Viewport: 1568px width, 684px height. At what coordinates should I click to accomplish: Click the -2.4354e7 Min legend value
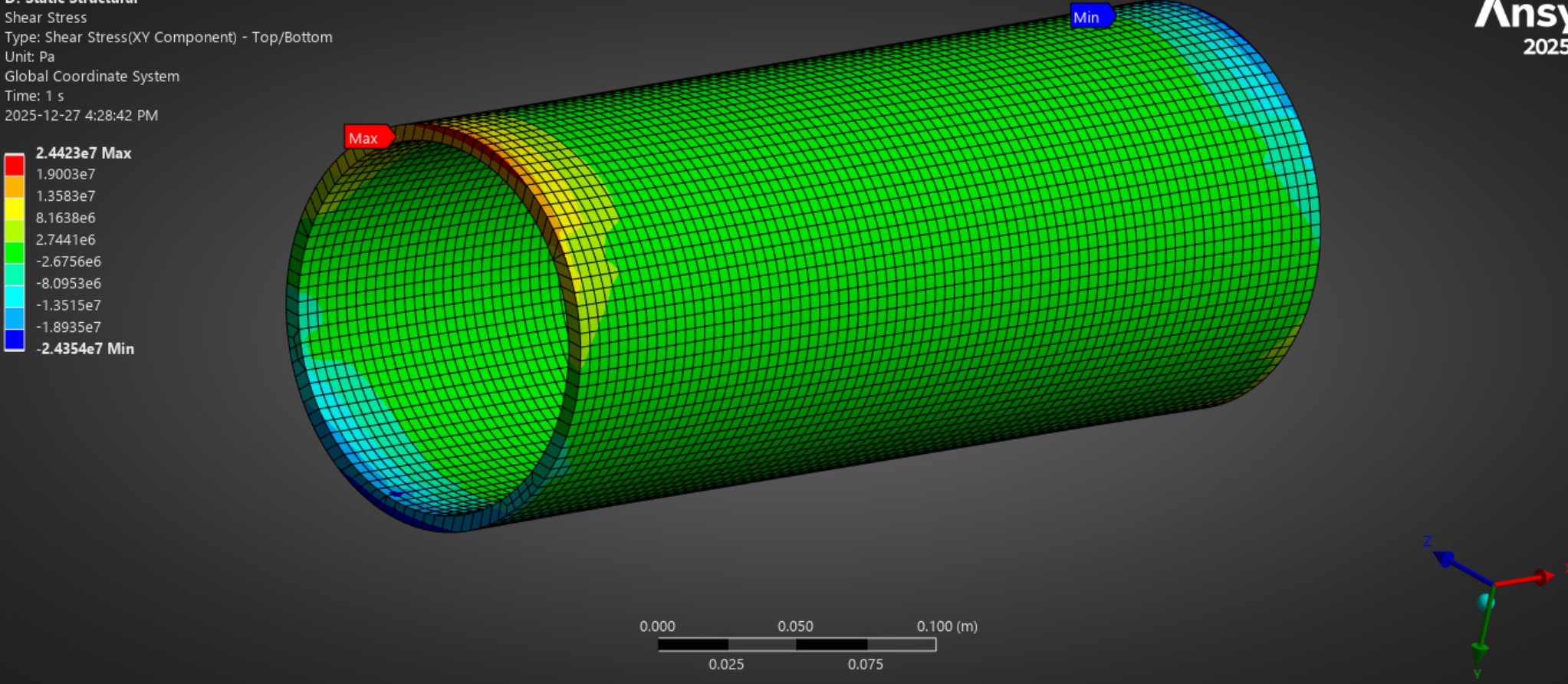click(85, 349)
